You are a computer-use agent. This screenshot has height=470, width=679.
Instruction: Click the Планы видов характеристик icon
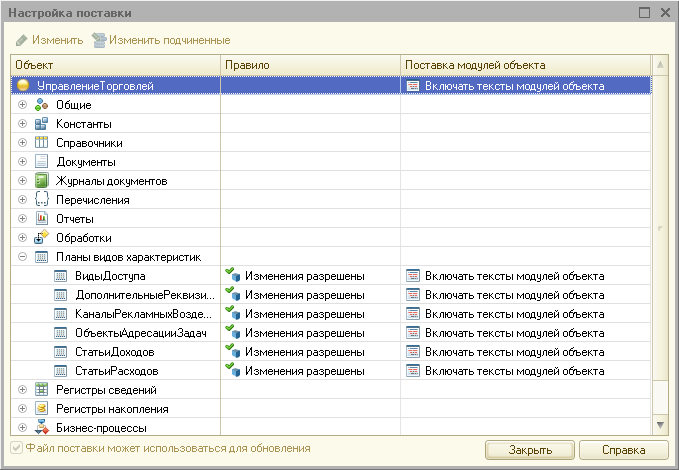[x=42, y=257]
